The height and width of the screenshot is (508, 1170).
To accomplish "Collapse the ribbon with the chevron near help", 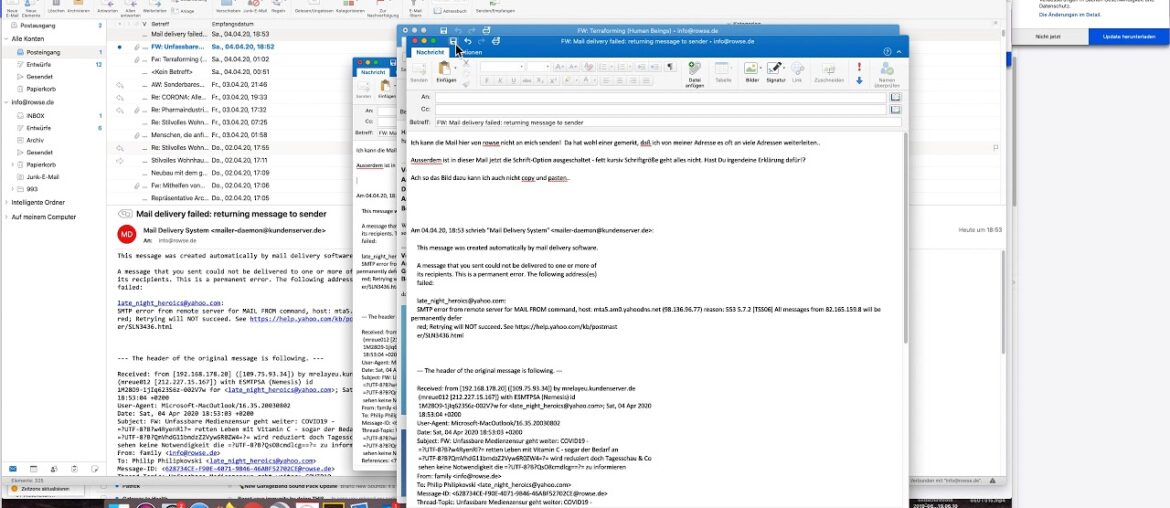I will [898, 50].
